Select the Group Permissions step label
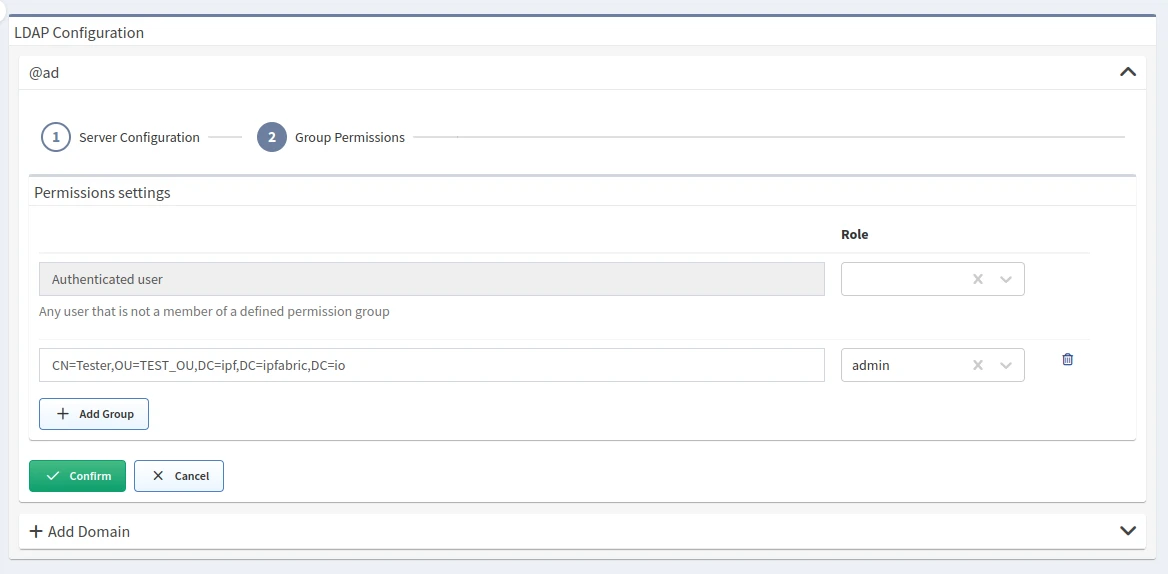The height and width of the screenshot is (574, 1168). point(349,137)
